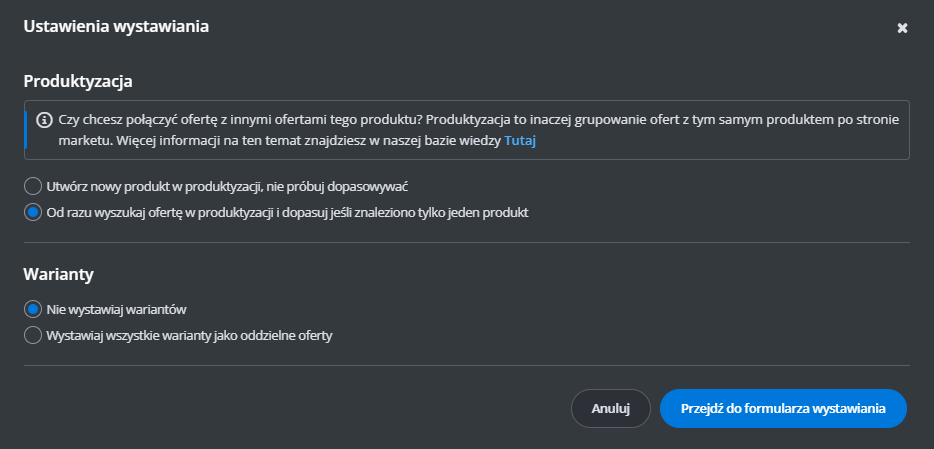Click label text 'Nie wystawiaj wariantów'
This screenshot has height=449, width=934.
(117, 309)
